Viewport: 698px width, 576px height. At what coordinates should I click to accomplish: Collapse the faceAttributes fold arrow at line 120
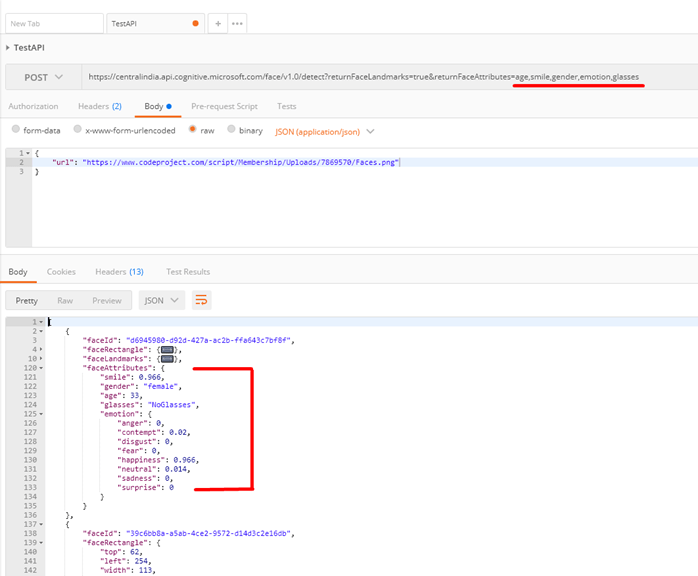click(42, 368)
